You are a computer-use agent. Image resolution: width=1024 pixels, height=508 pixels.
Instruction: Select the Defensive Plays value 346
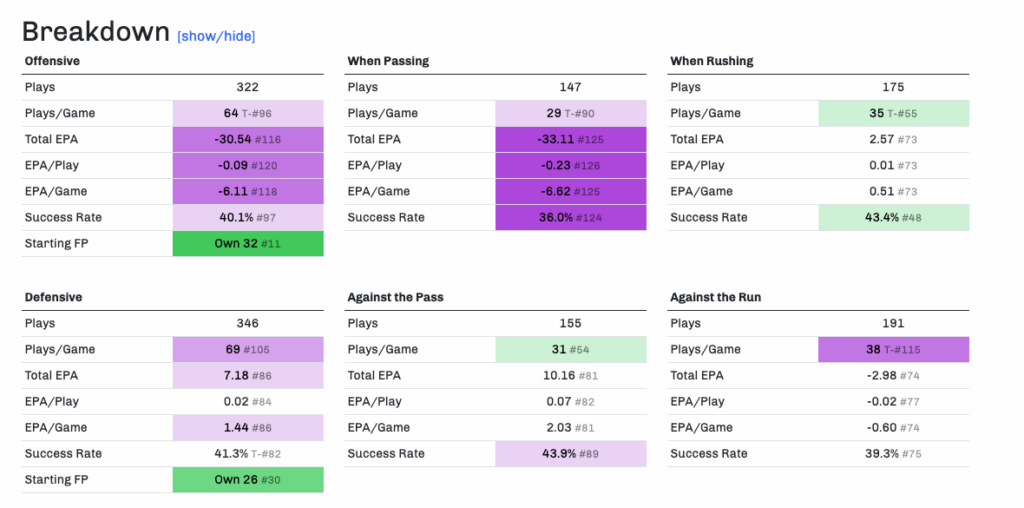[248, 323]
